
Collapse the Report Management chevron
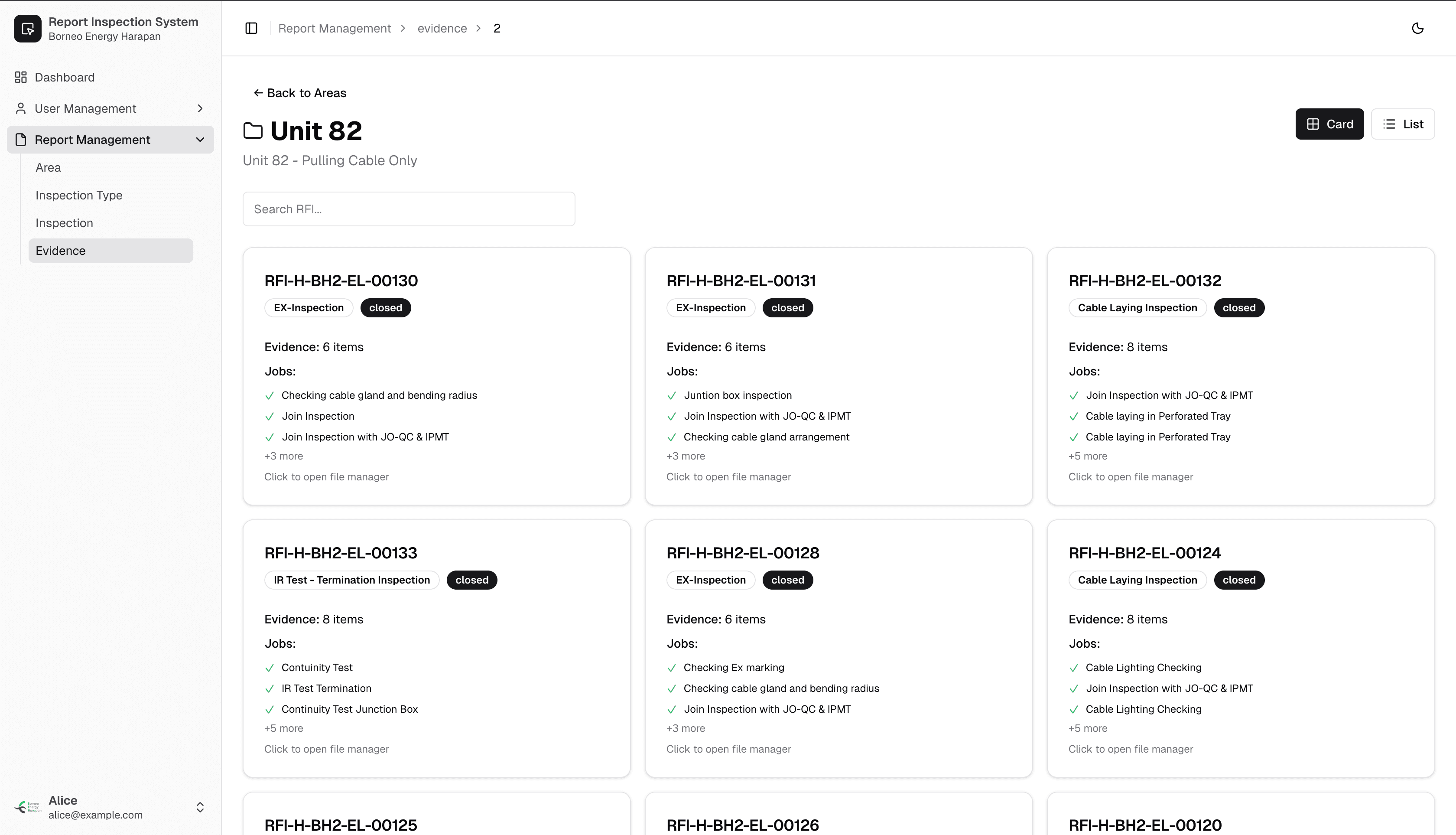200,139
